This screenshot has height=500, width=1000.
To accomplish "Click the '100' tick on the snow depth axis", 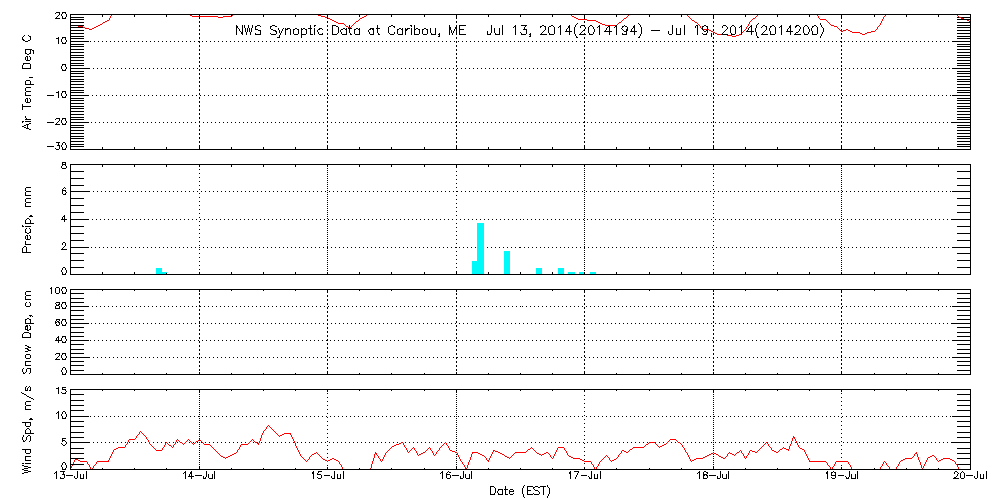I will tap(59, 291).
